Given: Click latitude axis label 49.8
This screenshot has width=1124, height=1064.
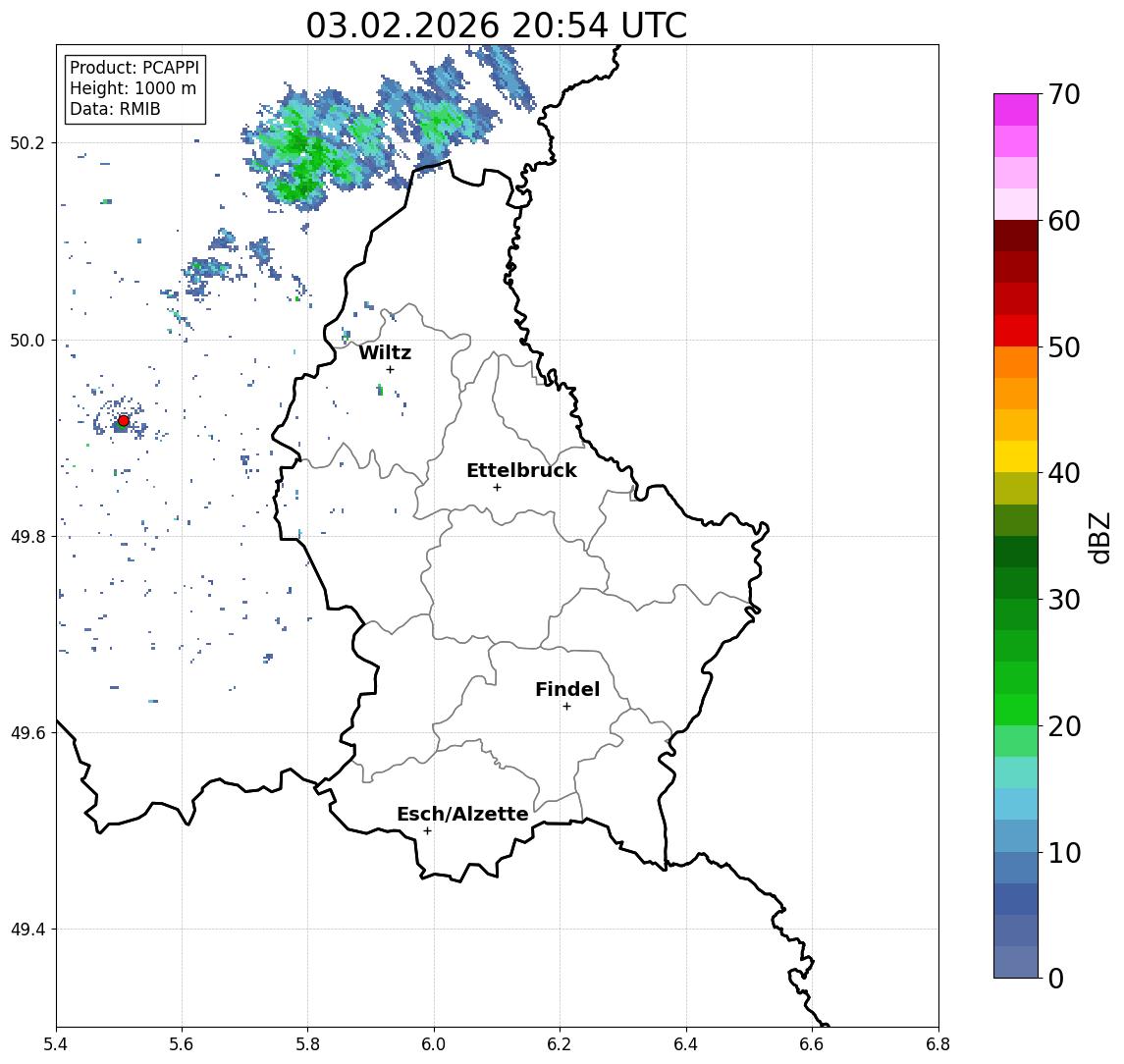Looking at the screenshot, I should 27,536.
